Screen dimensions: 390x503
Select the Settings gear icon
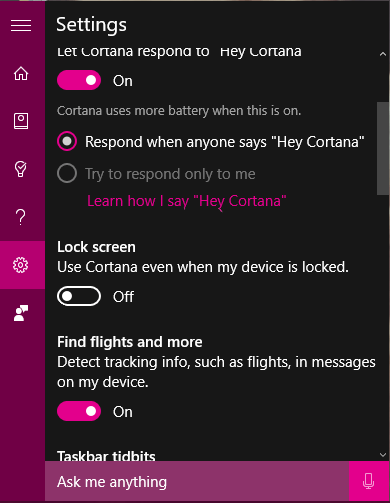click(21, 265)
